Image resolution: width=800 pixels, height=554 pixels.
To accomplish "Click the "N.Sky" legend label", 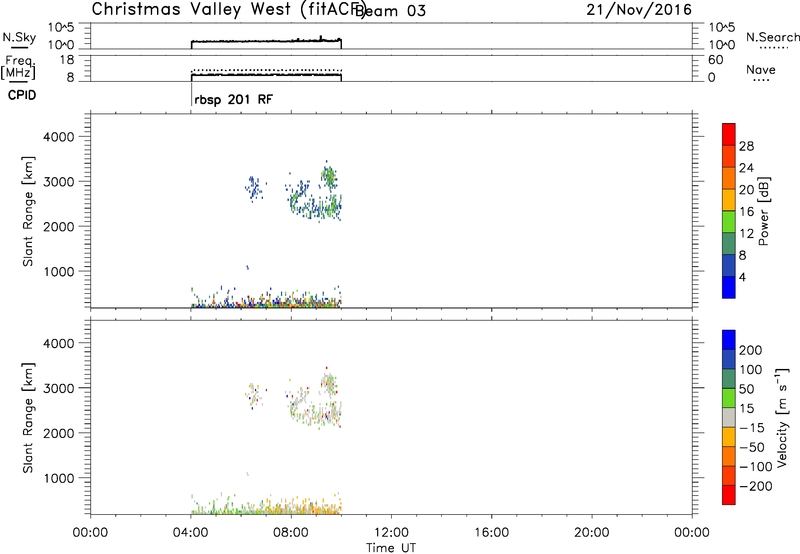I will click(19, 37).
